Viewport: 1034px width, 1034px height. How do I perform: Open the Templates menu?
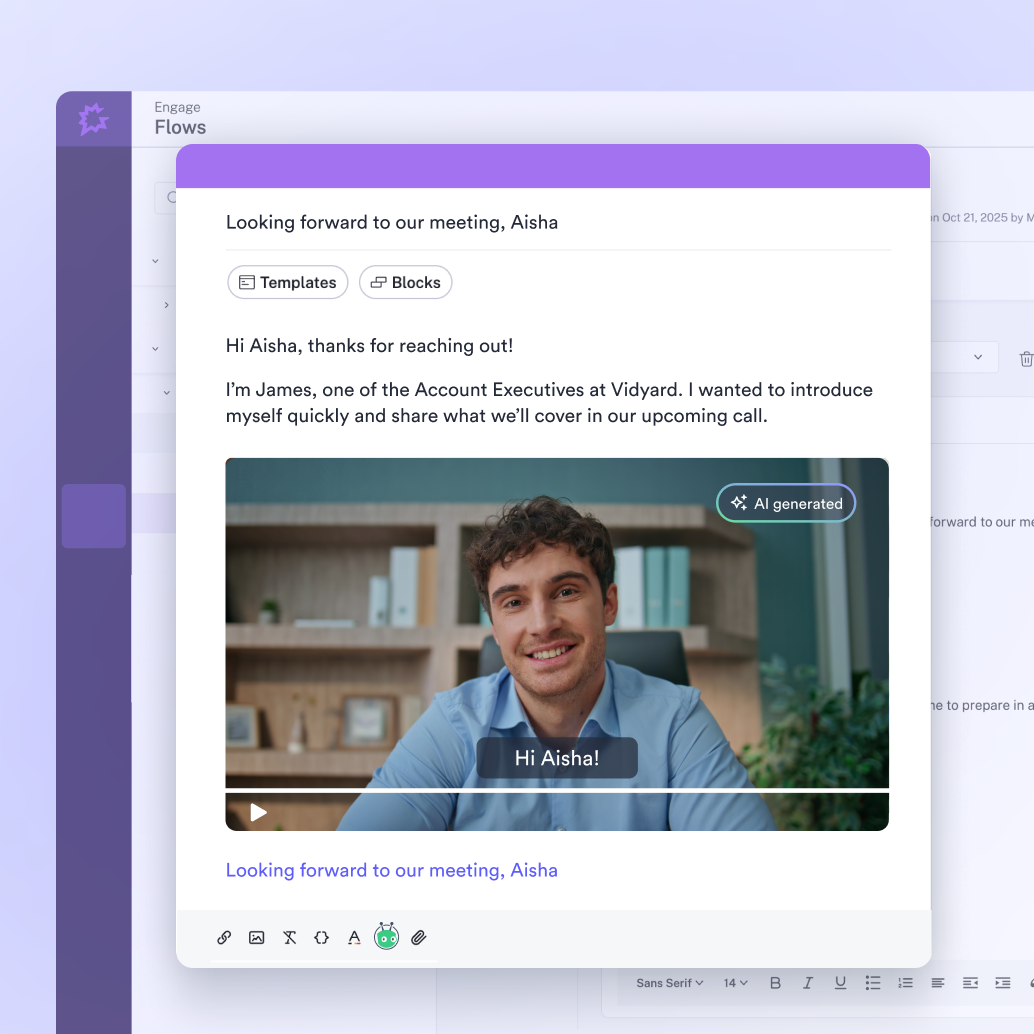288,283
